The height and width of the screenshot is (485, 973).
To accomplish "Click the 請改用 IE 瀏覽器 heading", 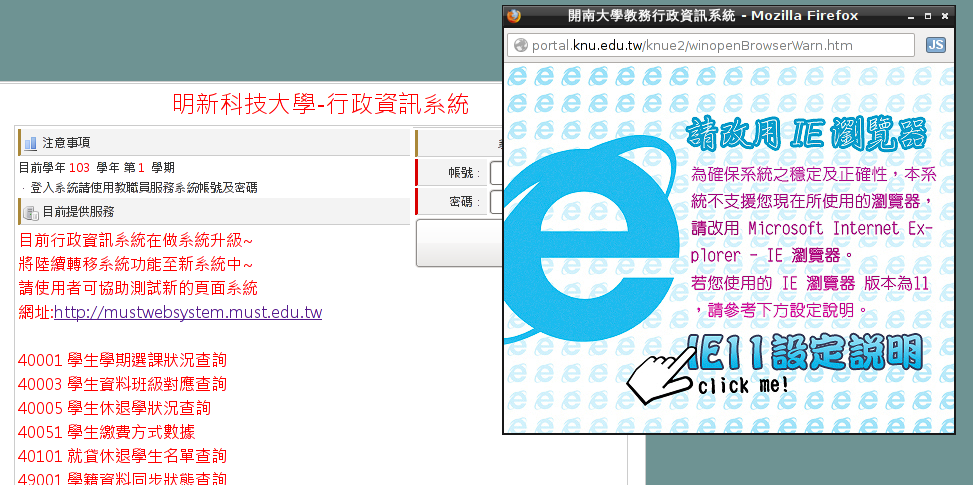I will coord(807,133).
